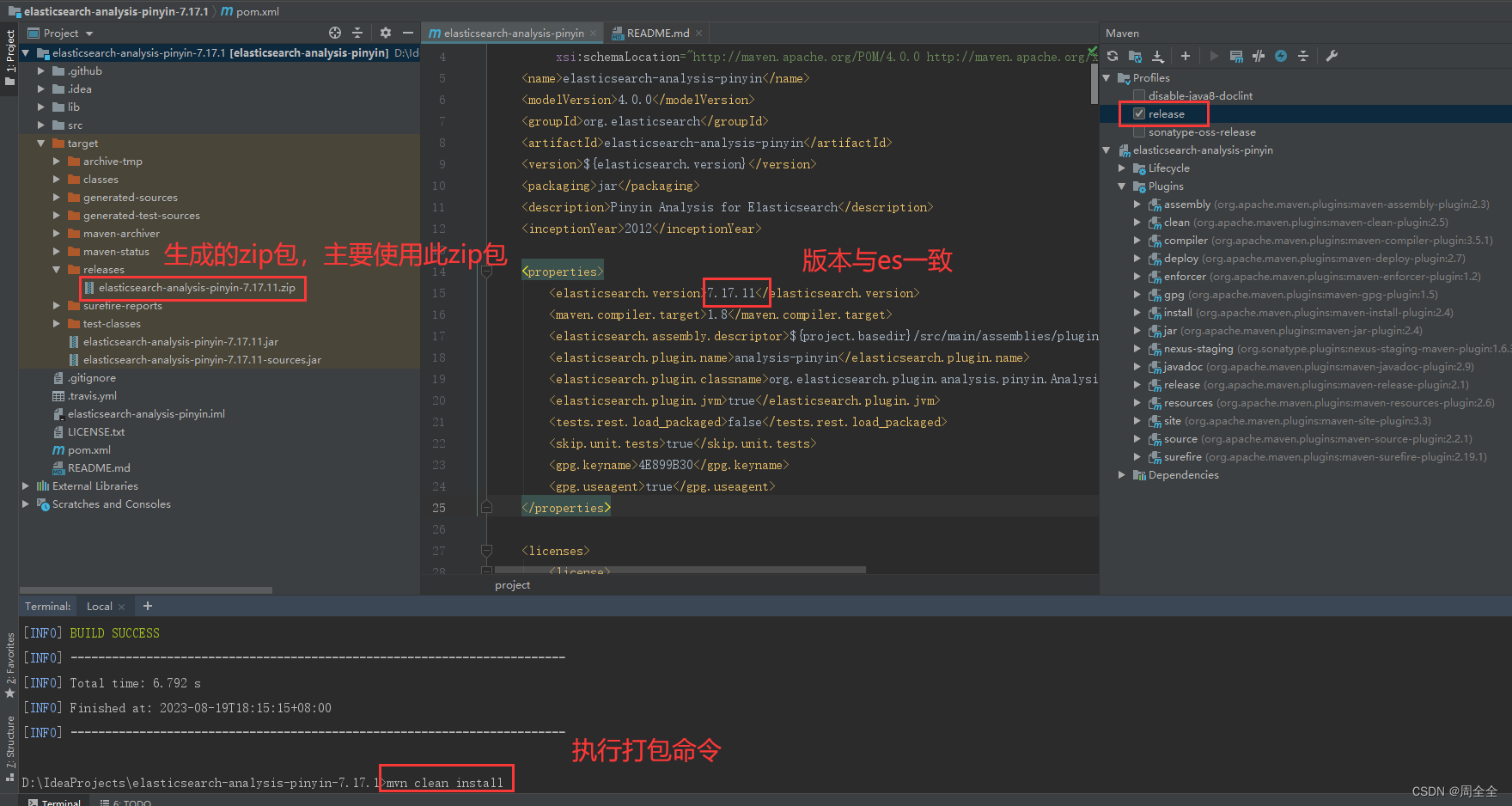Hide the Project tool window

coord(408,33)
